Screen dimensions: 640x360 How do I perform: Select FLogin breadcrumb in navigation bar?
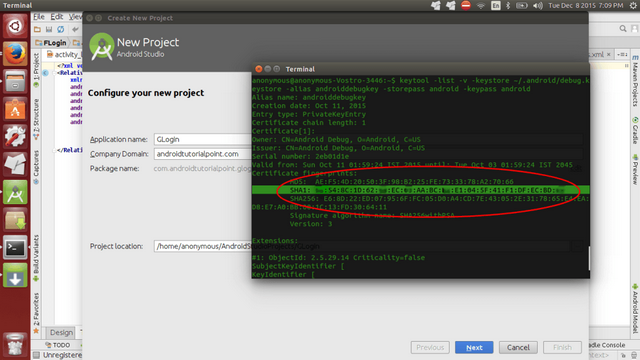tap(51, 43)
